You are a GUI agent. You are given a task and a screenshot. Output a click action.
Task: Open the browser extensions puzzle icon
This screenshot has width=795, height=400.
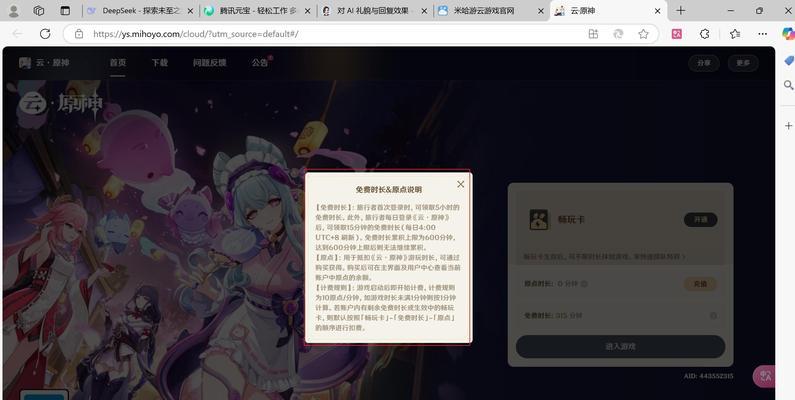[x=704, y=34]
